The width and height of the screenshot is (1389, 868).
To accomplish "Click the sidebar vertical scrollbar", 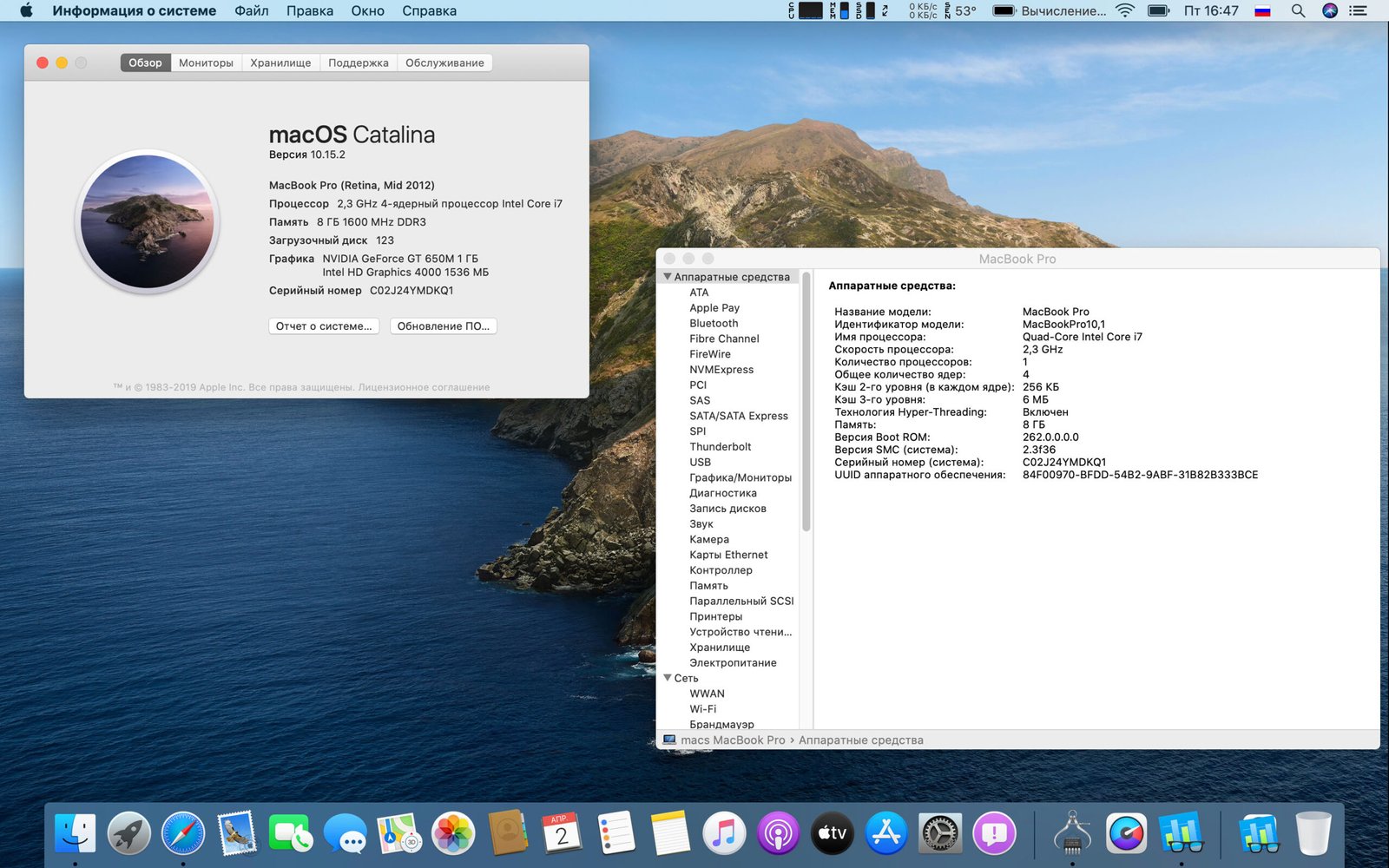I will [806, 402].
